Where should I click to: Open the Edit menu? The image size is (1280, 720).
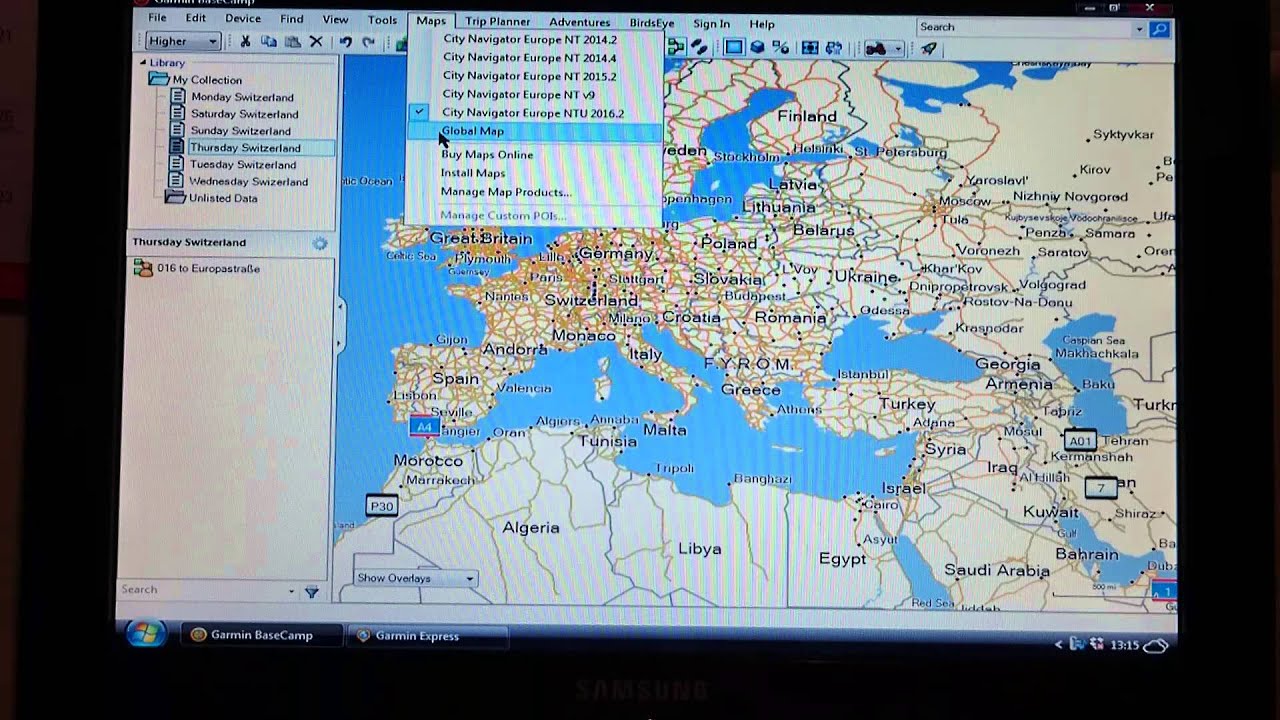(195, 18)
